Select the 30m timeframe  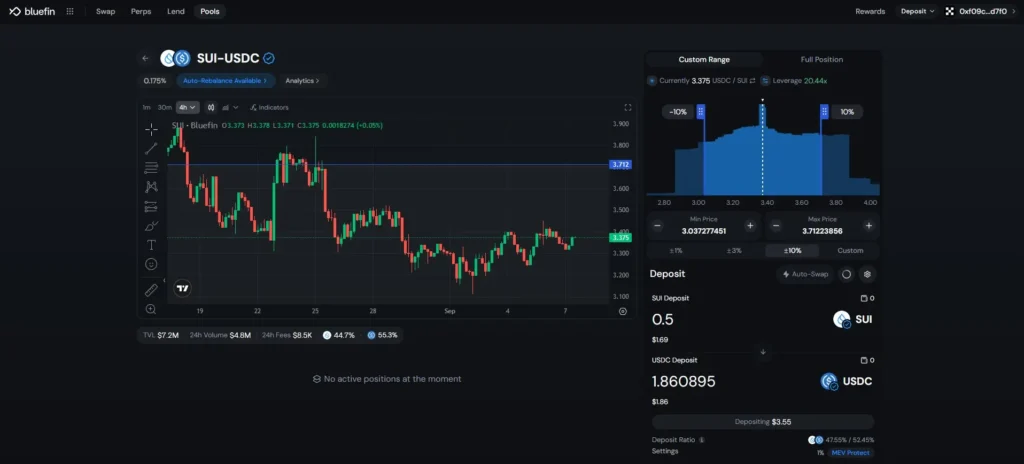(165, 107)
